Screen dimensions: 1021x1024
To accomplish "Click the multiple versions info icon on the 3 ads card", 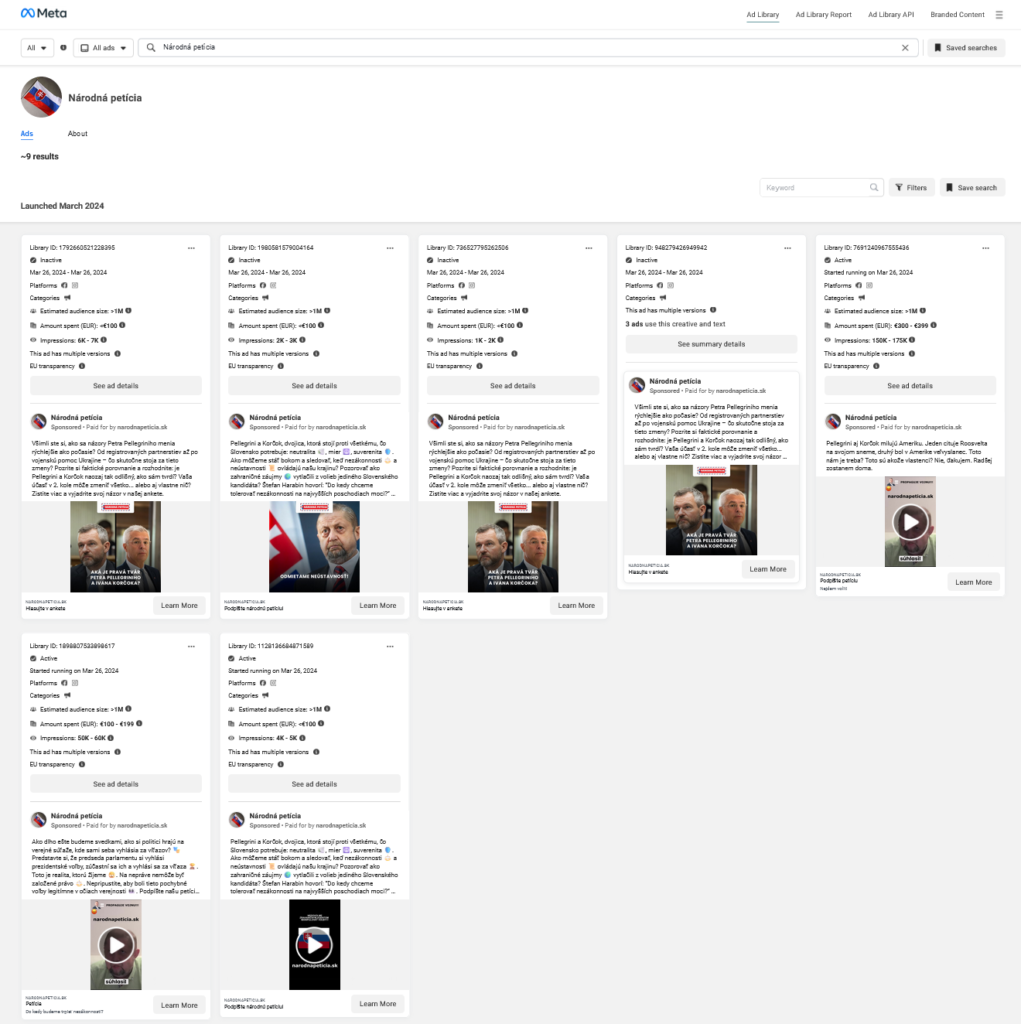I will tap(713, 310).
